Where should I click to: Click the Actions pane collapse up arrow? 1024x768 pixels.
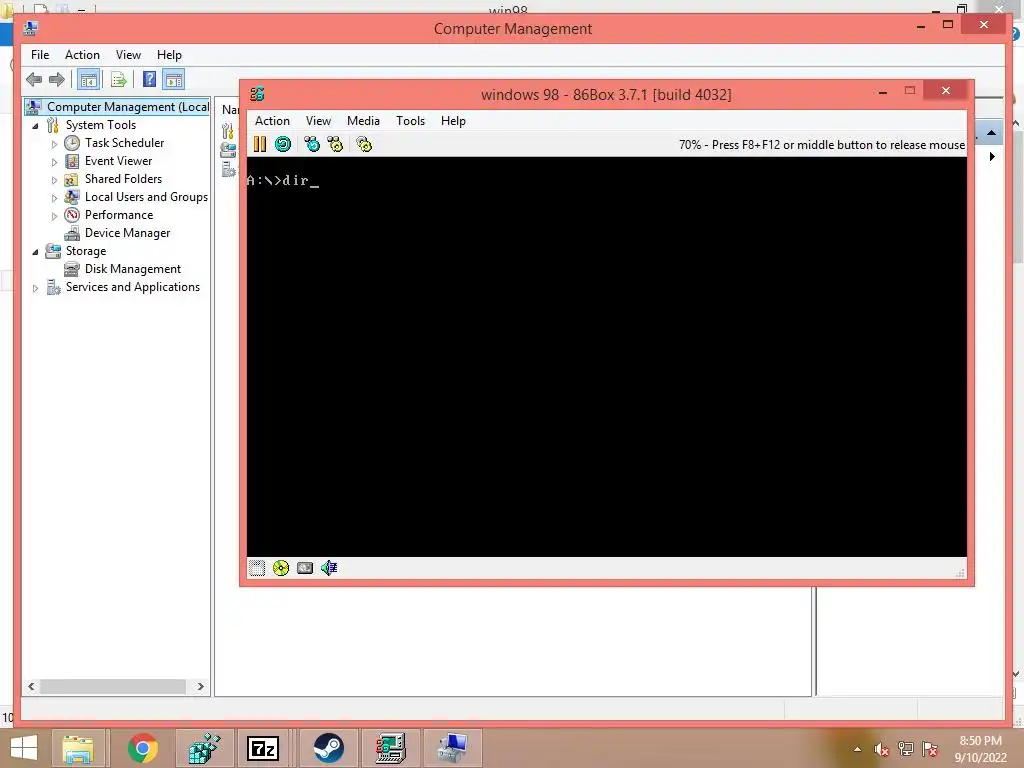point(991,133)
